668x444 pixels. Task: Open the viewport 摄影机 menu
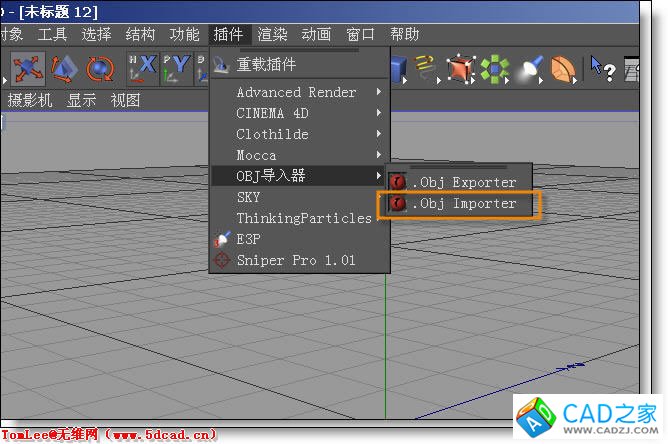(x=30, y=101)
